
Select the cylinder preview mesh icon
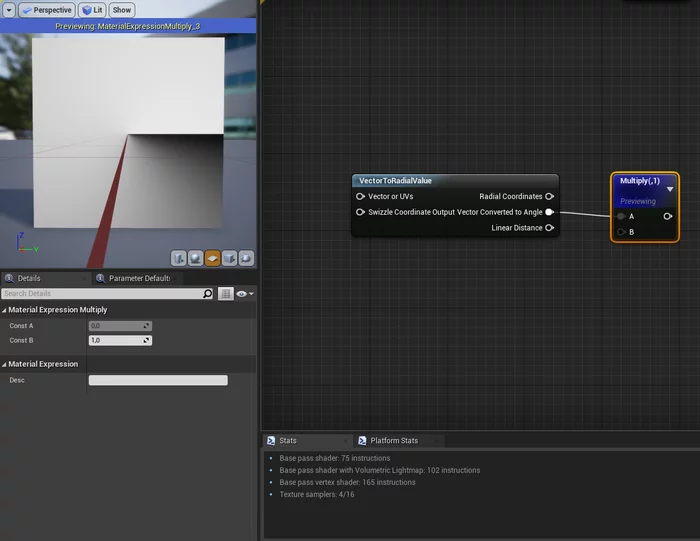(x=179, y=258)
